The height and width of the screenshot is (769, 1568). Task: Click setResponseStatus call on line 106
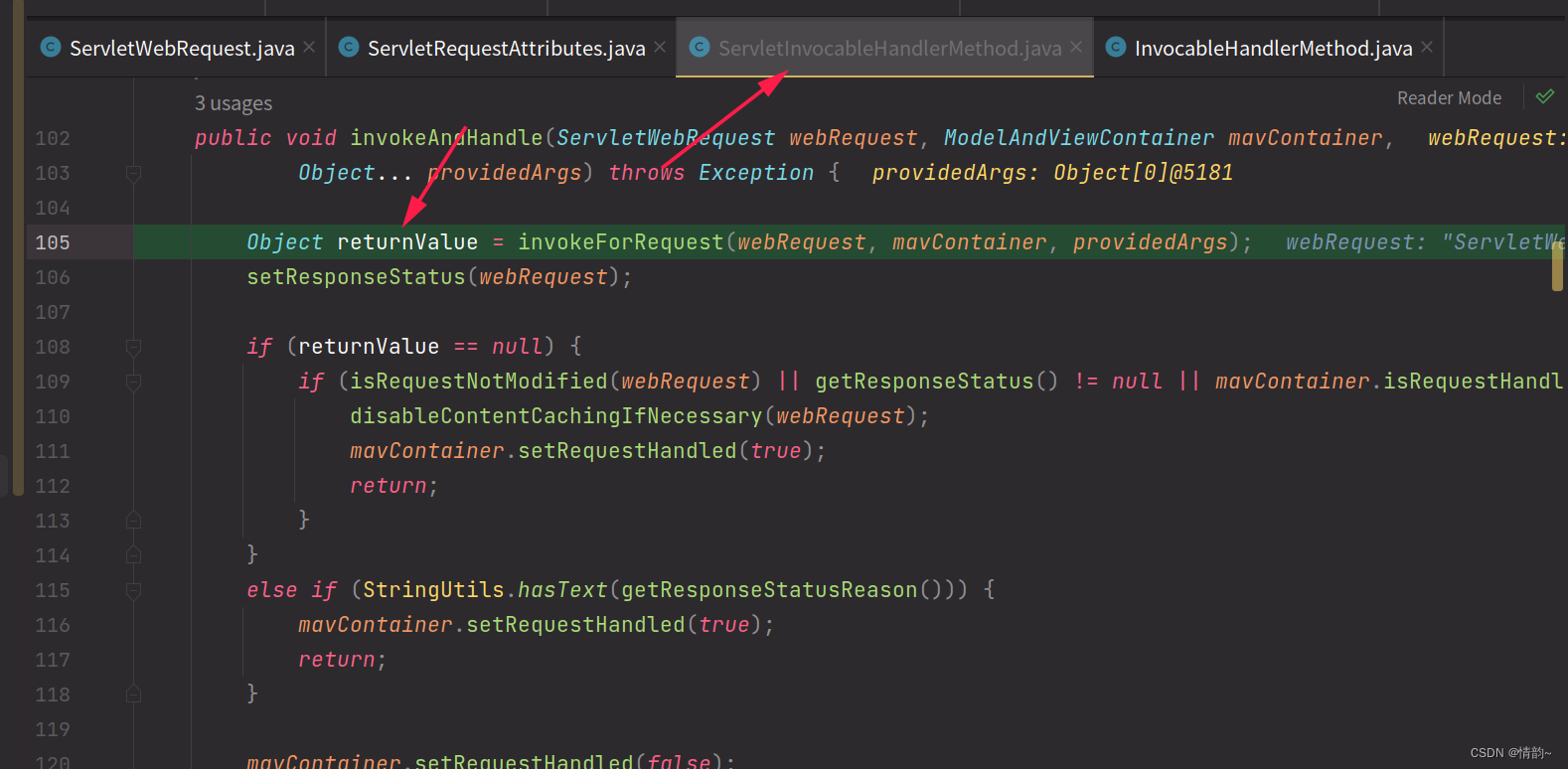tap(356, 277)
